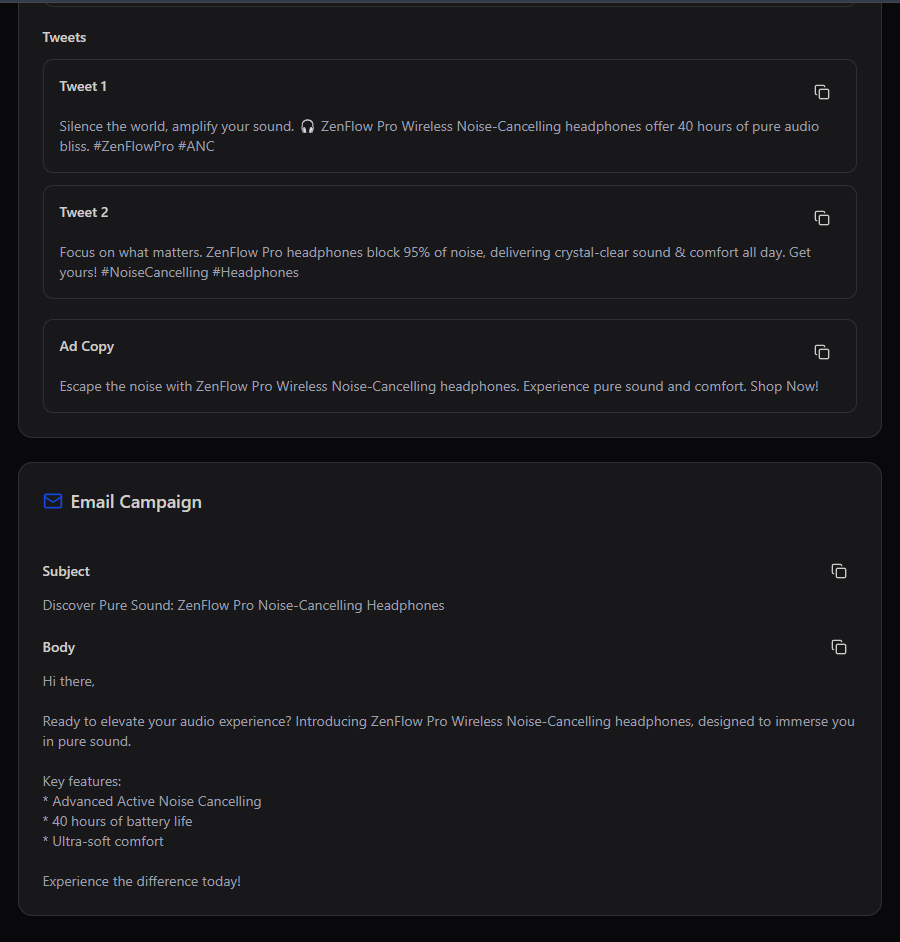This screenshot has width=900, height=942.
Task: Click the #ZenFlowPro hashtag in Tweet 1
Action: click(133, 147)
